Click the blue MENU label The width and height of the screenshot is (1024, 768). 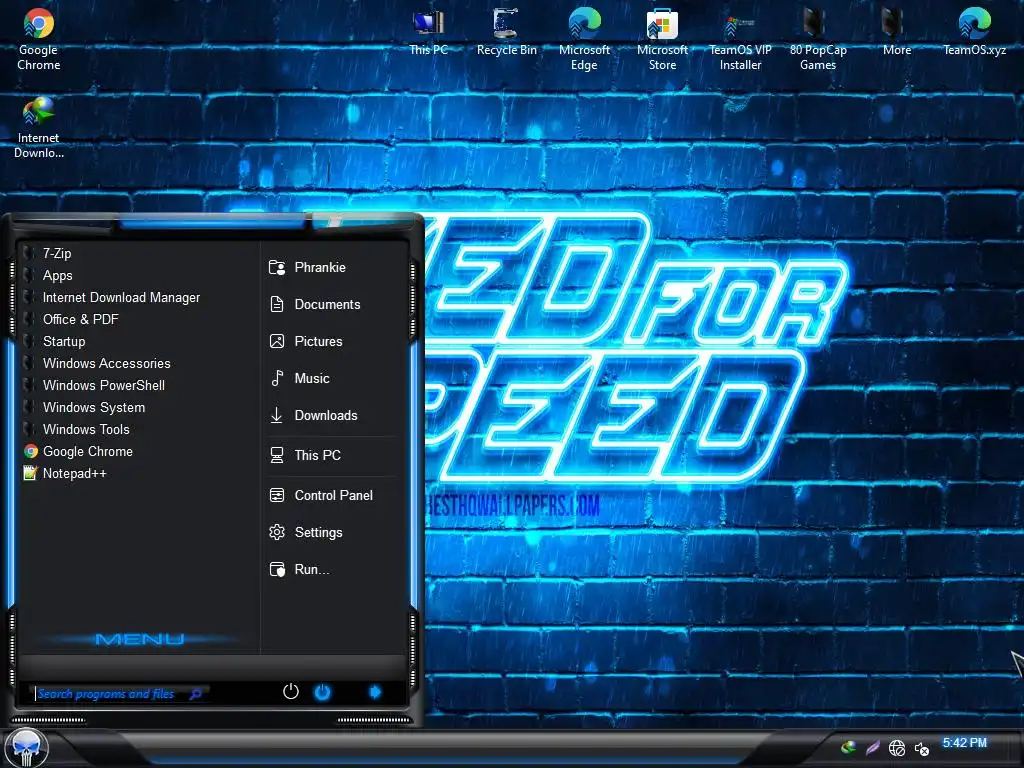click(140, 639)
